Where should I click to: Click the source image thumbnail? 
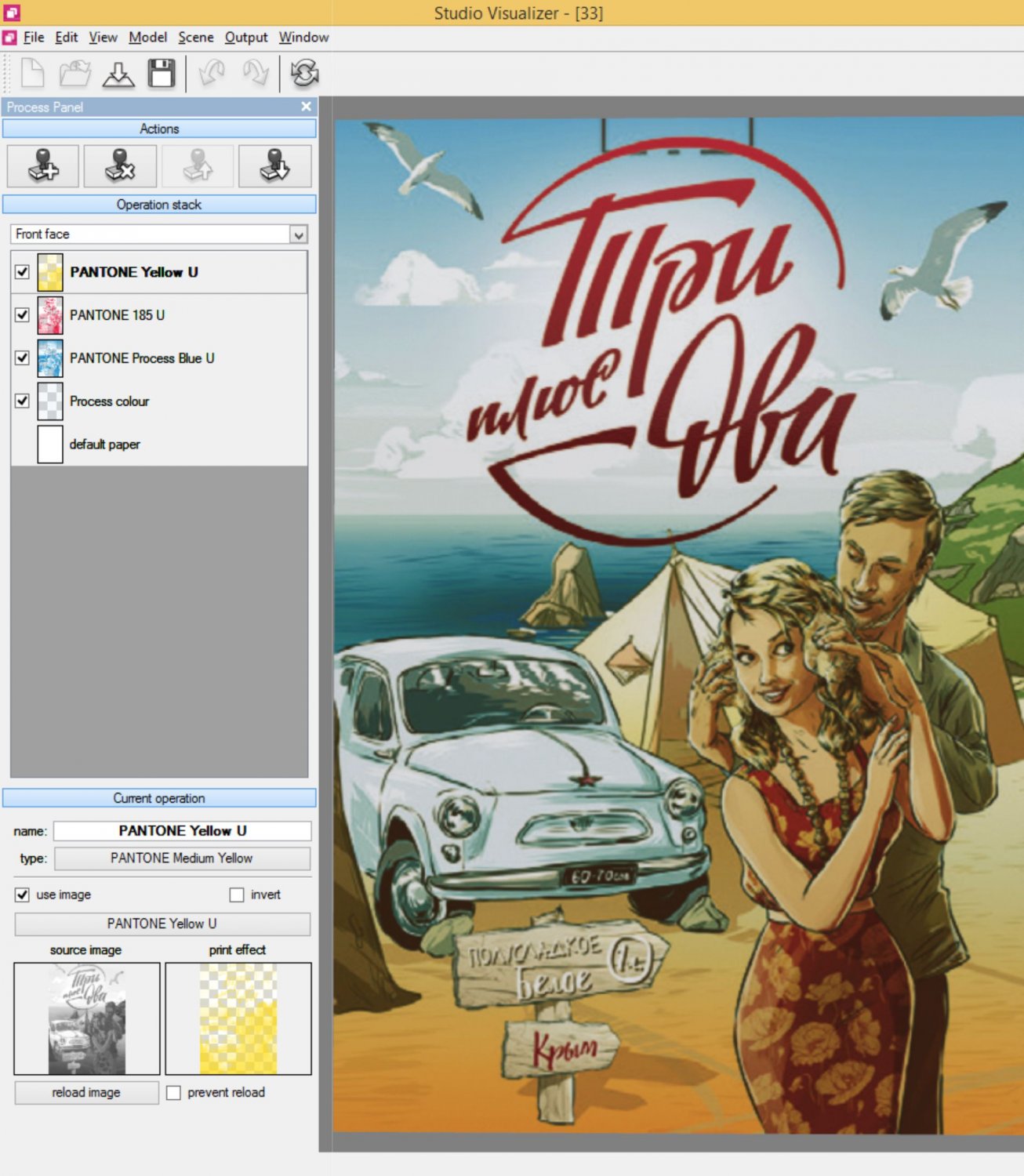click(87, 1019)
